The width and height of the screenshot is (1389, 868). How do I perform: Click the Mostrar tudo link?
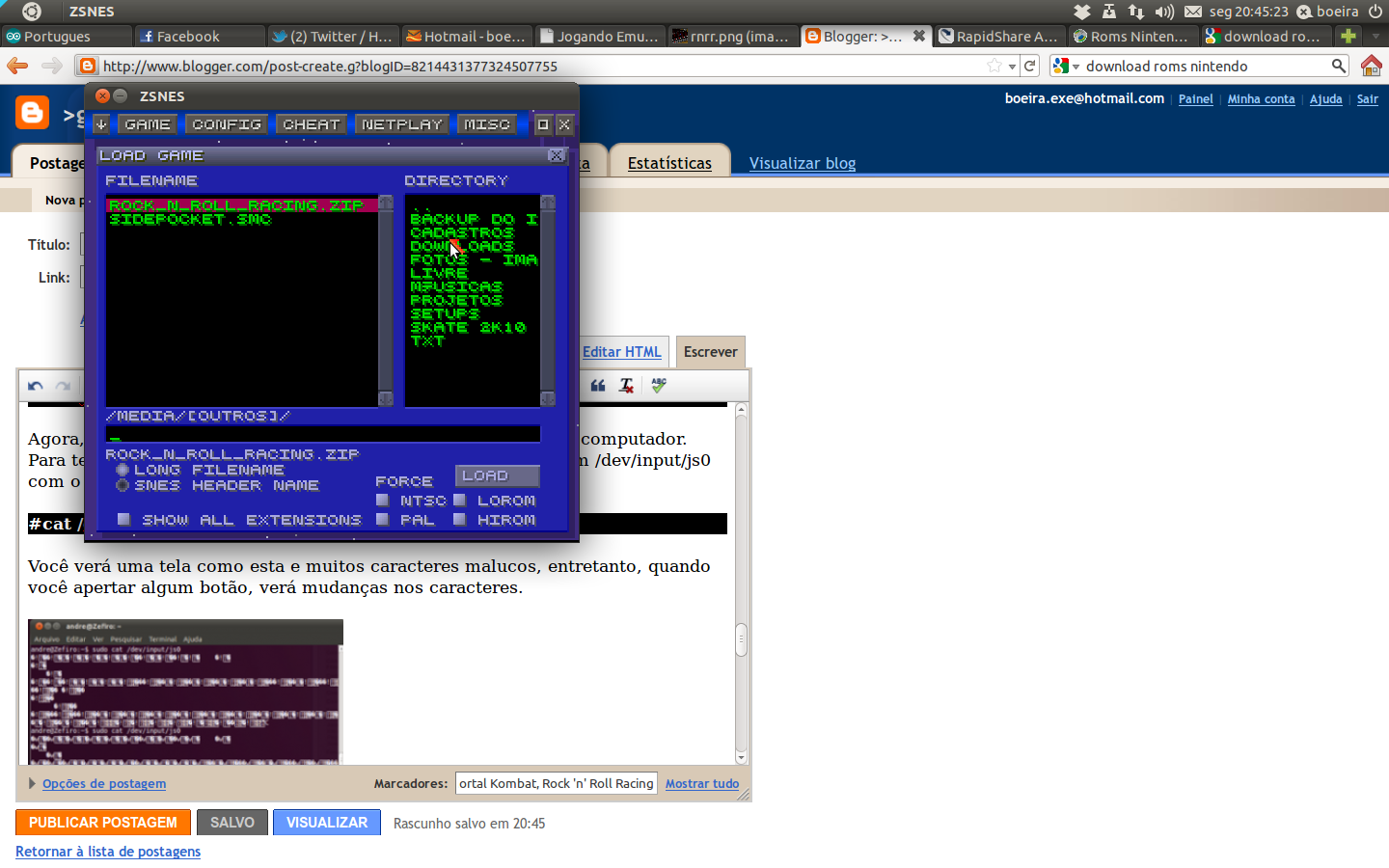coord(702,783)
